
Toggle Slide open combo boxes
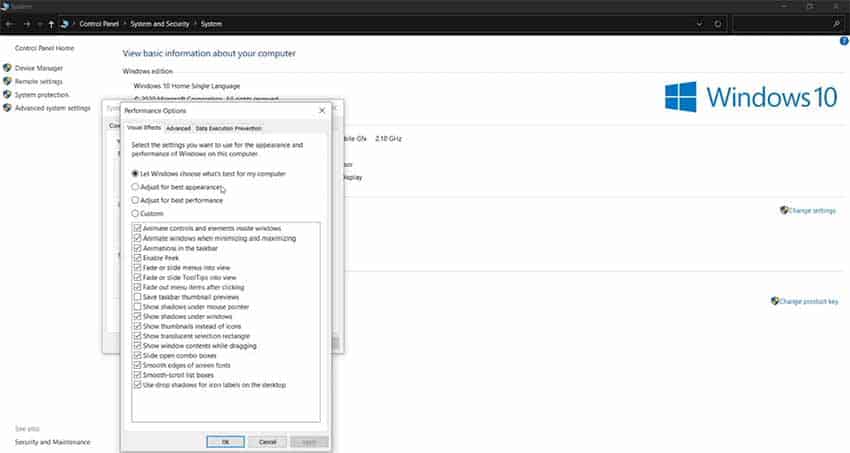tap(138, 355)
